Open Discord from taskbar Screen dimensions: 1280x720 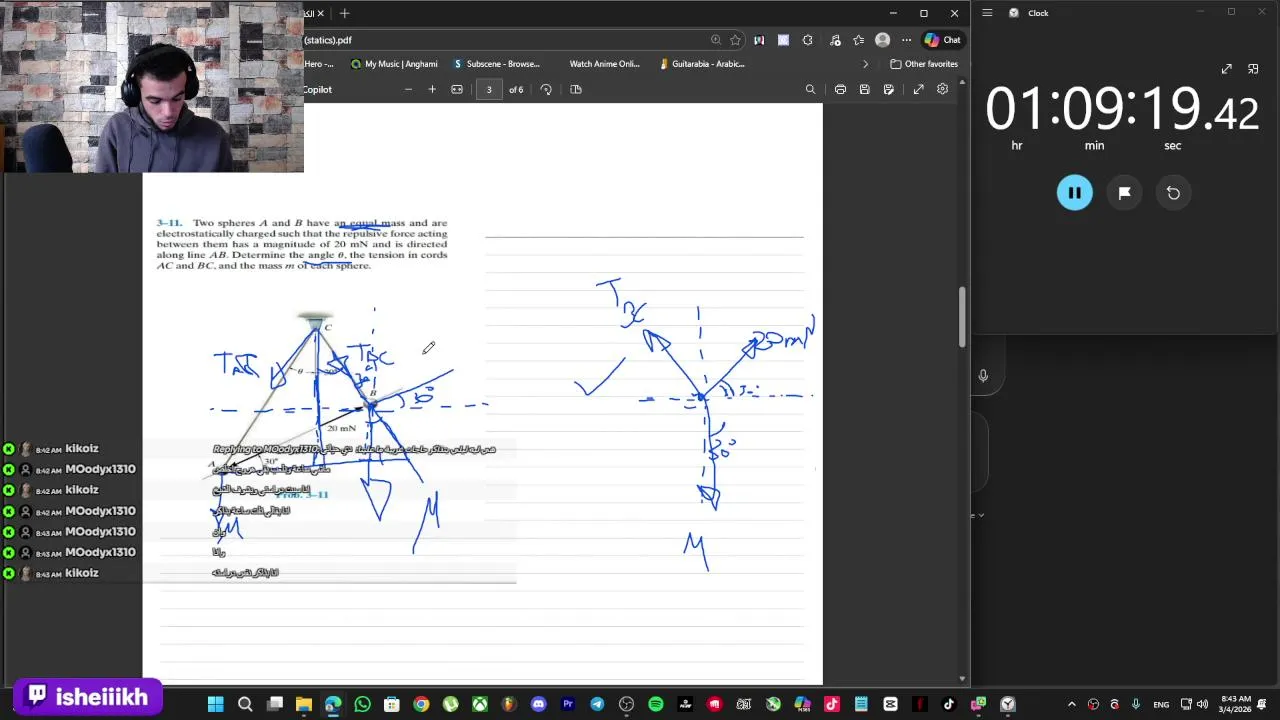pyautogui.click(x=539, y=704)
